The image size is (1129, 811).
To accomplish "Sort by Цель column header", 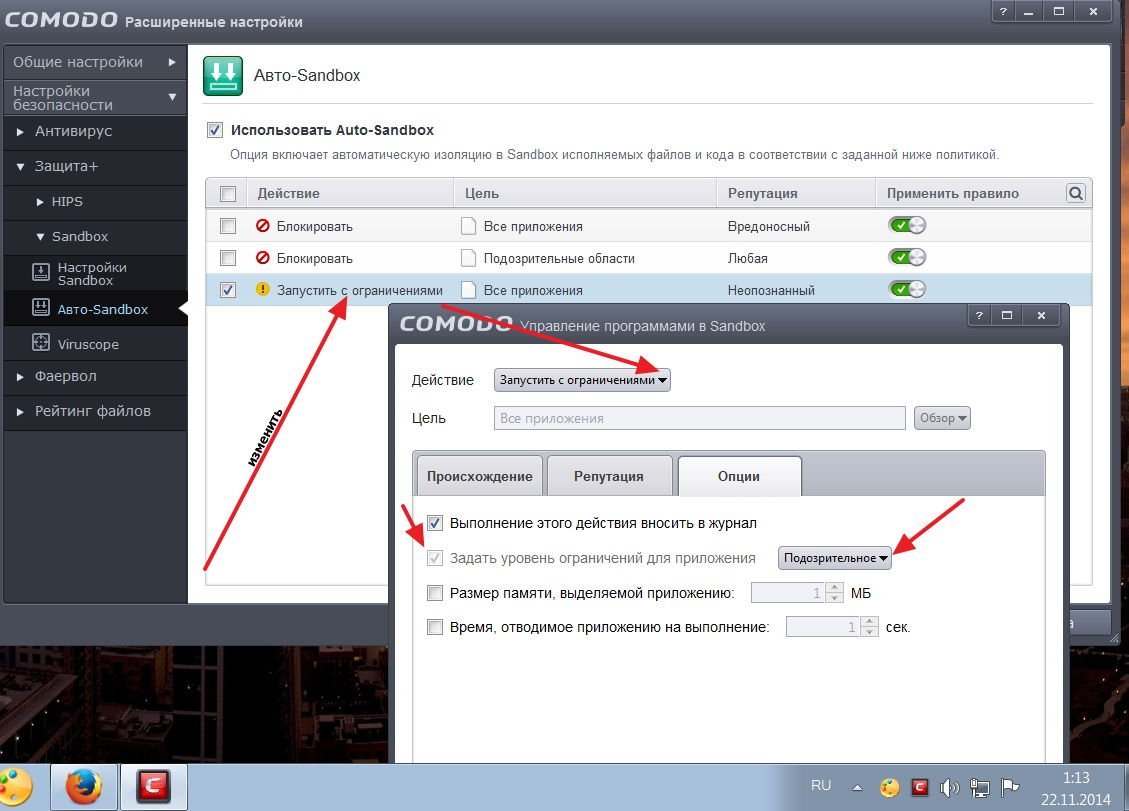I will tap(585, 193).
